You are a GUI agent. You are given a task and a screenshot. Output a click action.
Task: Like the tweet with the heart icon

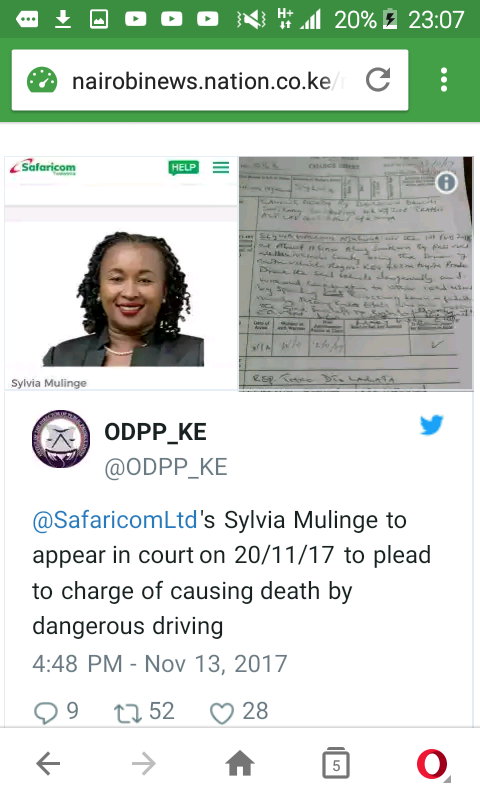222,713
